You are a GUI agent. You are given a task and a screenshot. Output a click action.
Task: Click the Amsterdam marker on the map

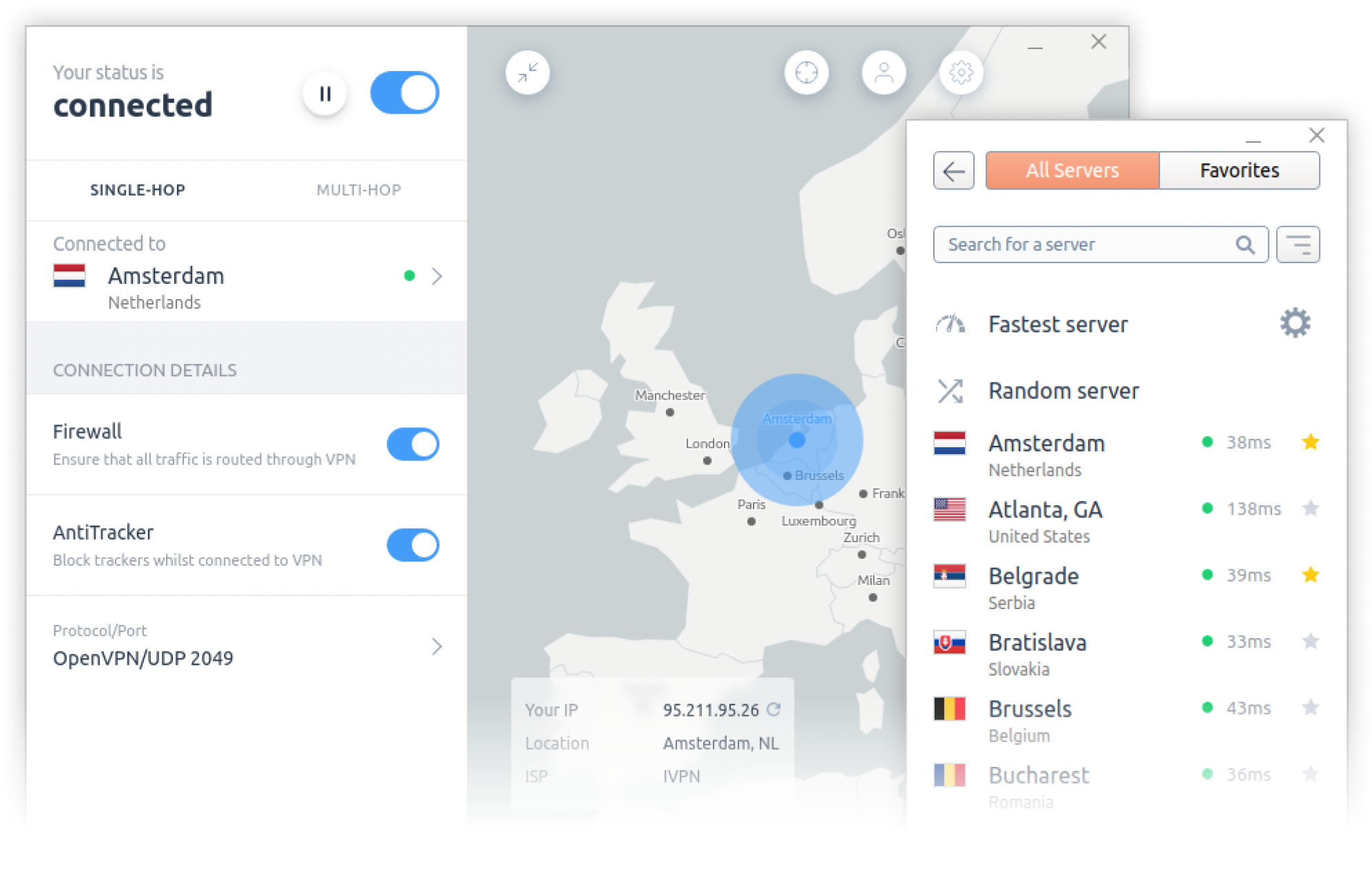797,440
